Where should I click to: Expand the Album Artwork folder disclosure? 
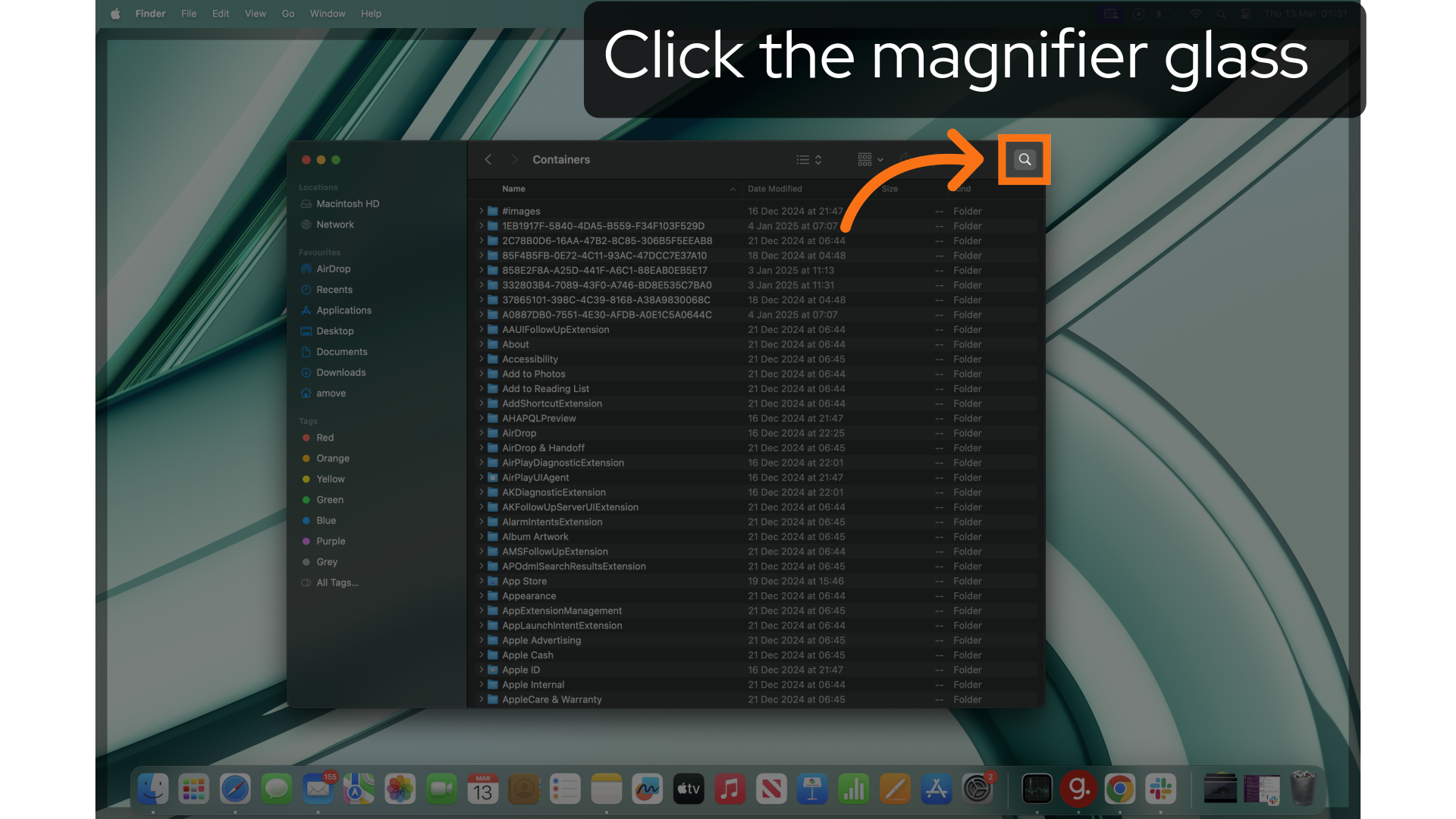pos(481,536)
